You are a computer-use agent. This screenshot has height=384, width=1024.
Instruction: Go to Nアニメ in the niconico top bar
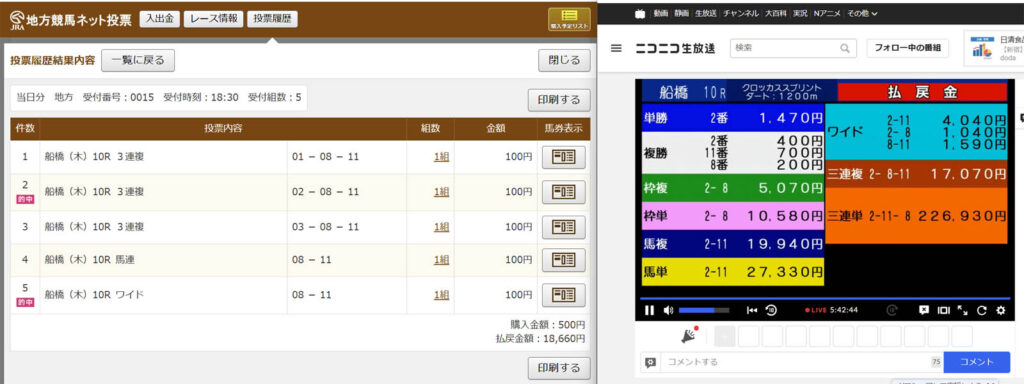pos(827,13)
